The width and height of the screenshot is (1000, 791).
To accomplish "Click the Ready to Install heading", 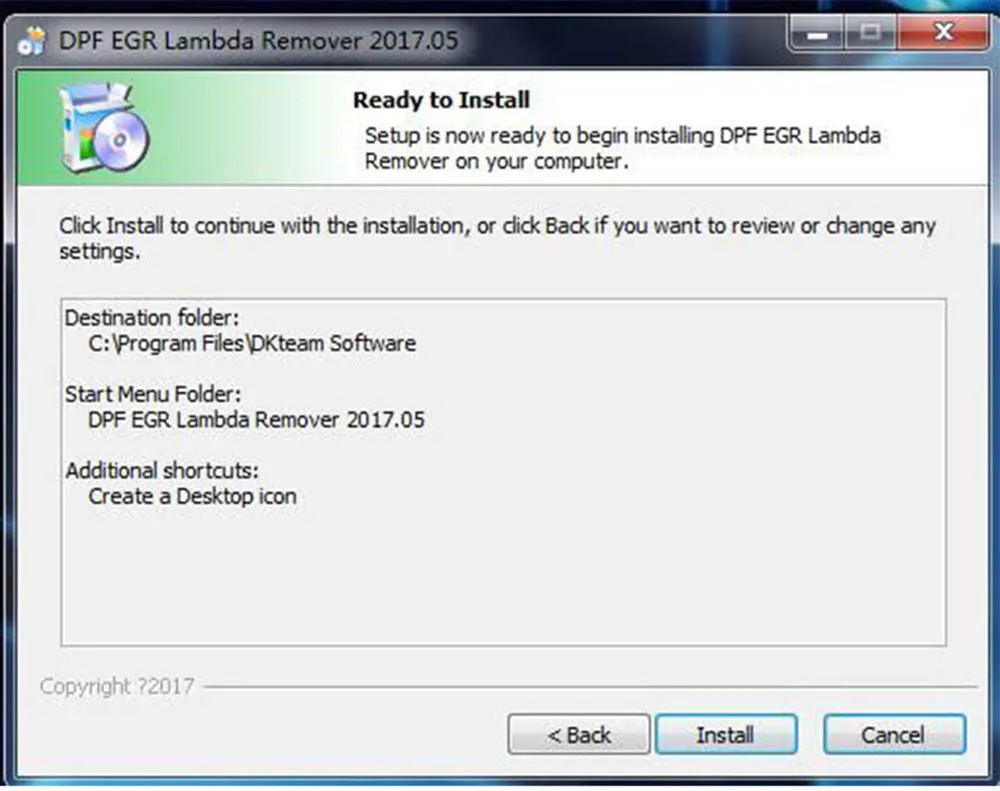I will tap(441, 100).
